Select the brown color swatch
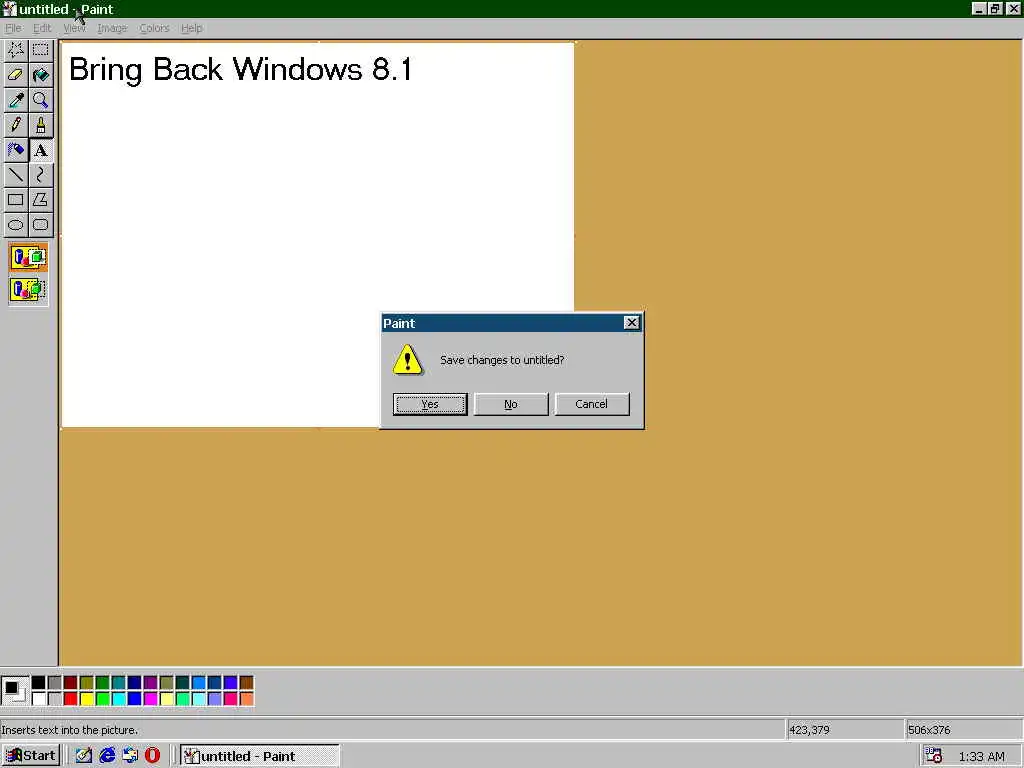1024x768 pixels. tap(246, 683)
